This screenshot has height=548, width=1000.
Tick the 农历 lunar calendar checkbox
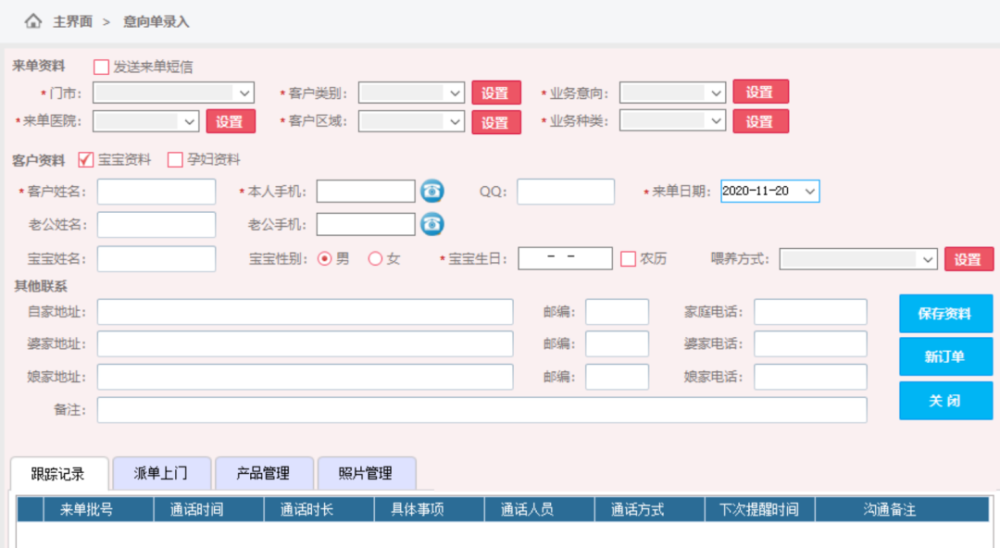[628, 258]
